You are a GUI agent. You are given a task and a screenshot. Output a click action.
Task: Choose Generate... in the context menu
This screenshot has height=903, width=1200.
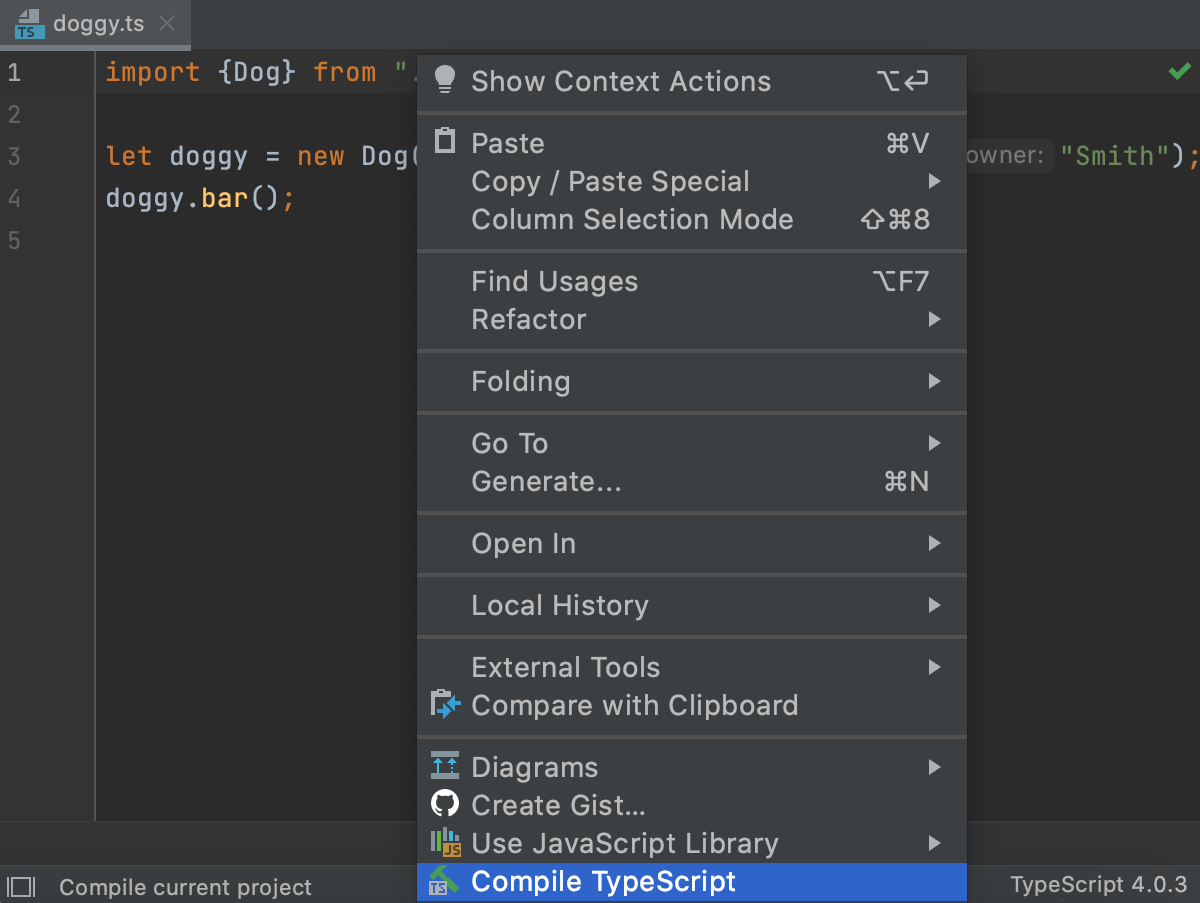tap(546, 482)
